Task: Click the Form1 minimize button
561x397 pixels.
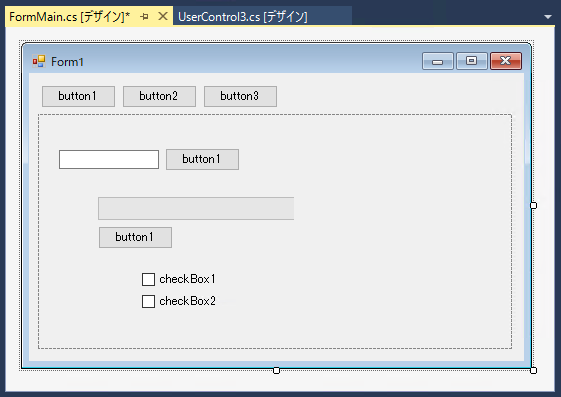Action: click(x=438, y=61)
